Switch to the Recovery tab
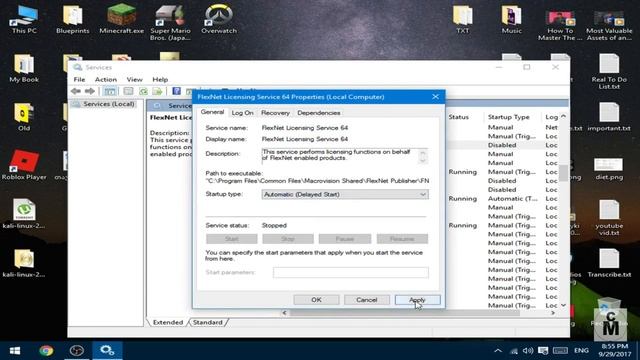The height and width of the screenshot is (360, 640). click(x=276, y=113)
